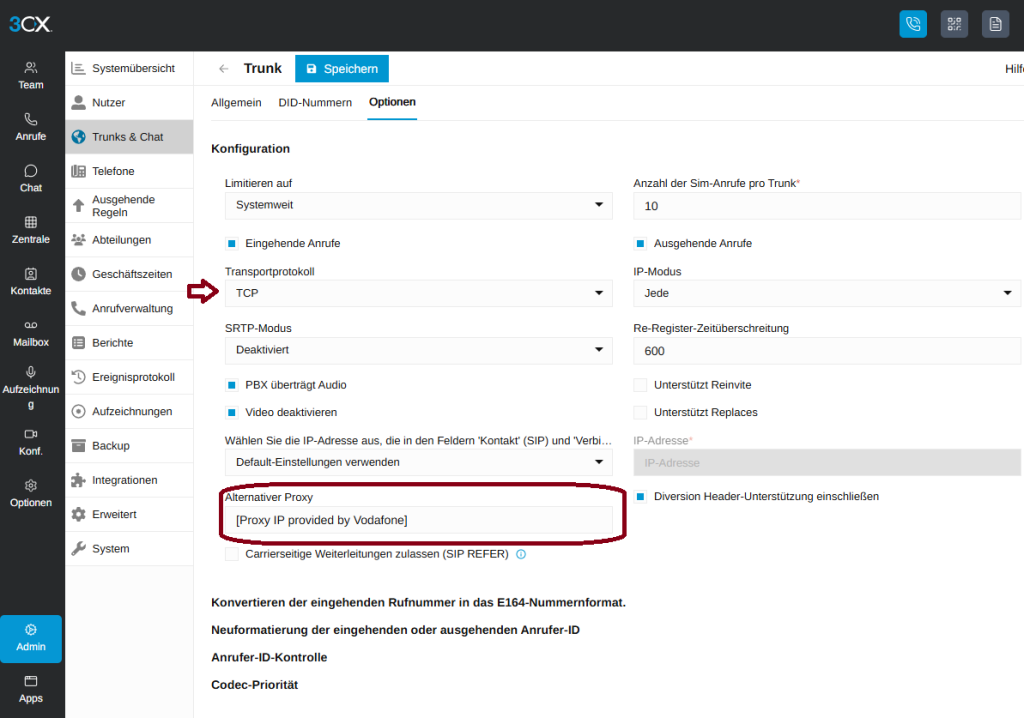This screenshot has width=1024, height=718.
Task: Open Telefone menu entry
Action: coord(129,171)
